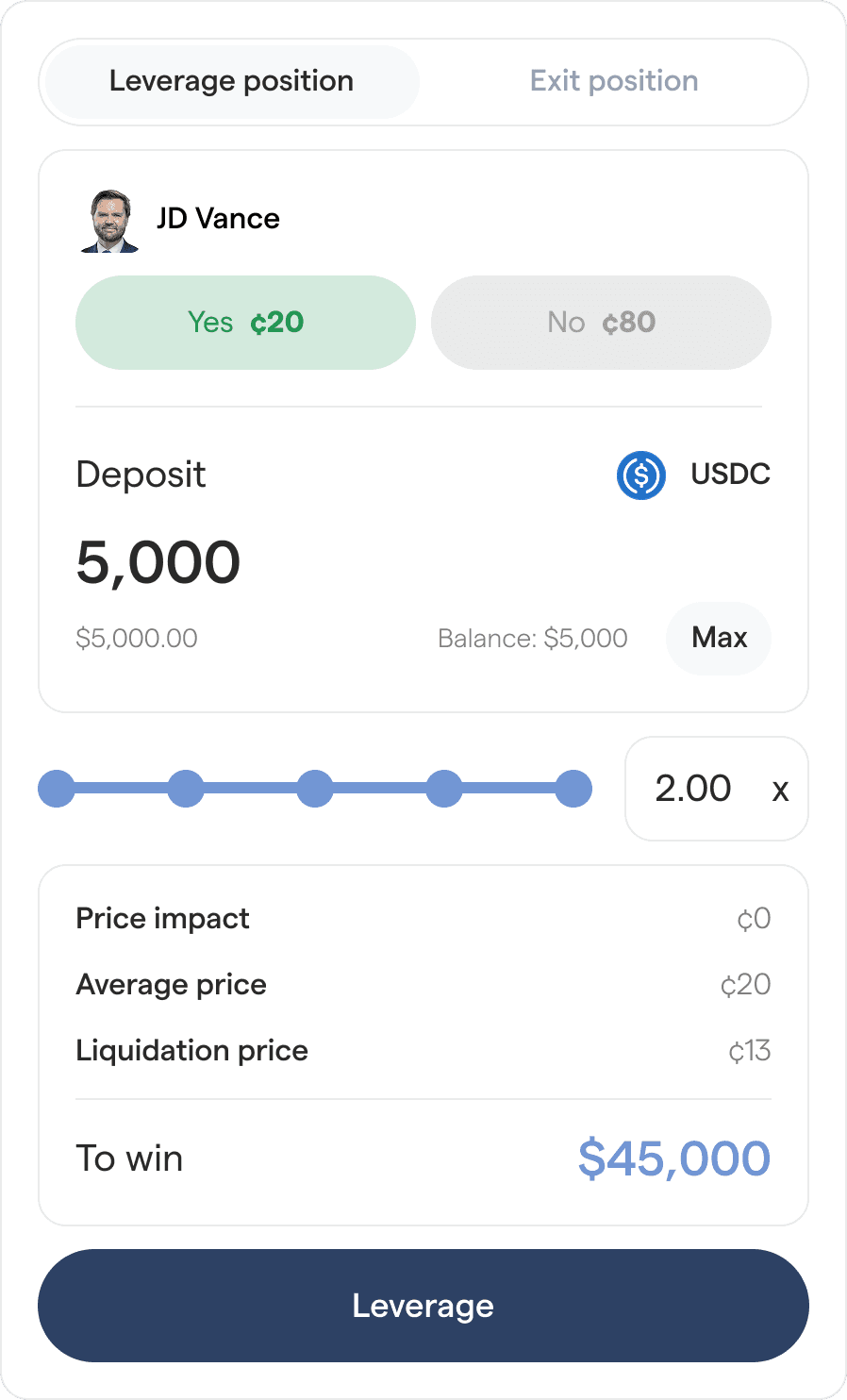Click the Balance: $5,000 text

point(533,639)
